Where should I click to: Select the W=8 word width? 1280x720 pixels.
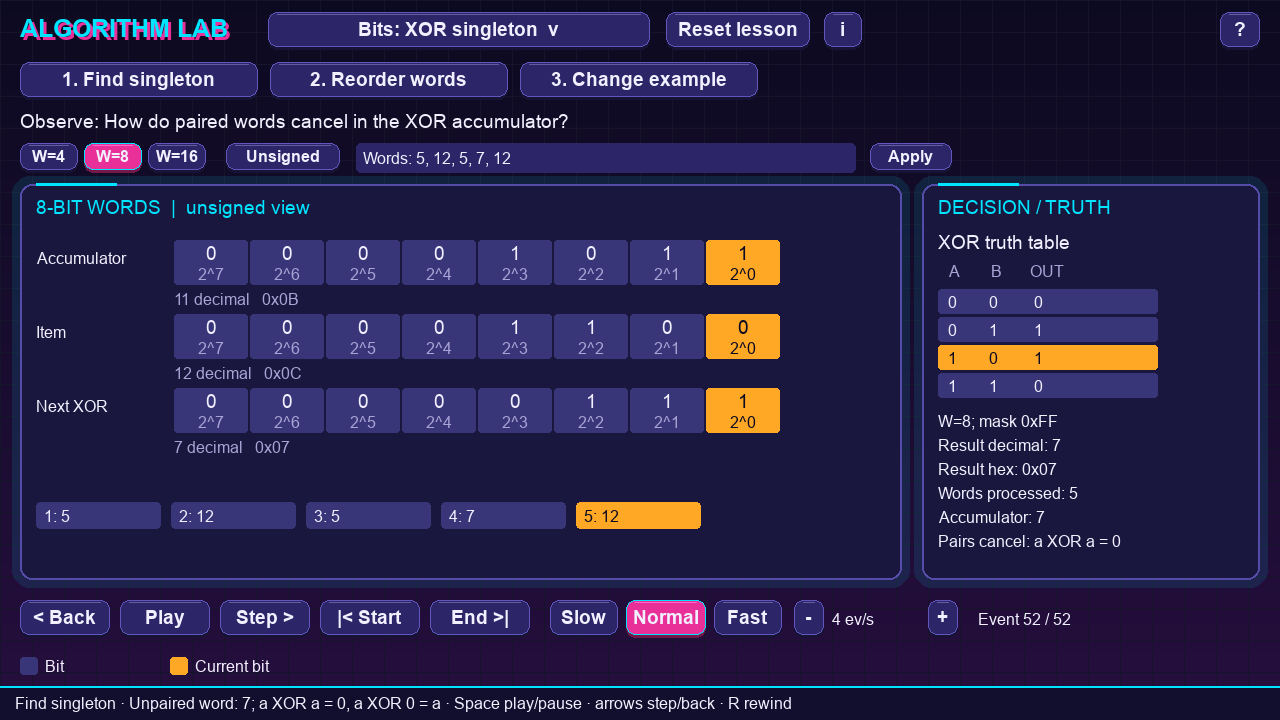tap(113, 157)
